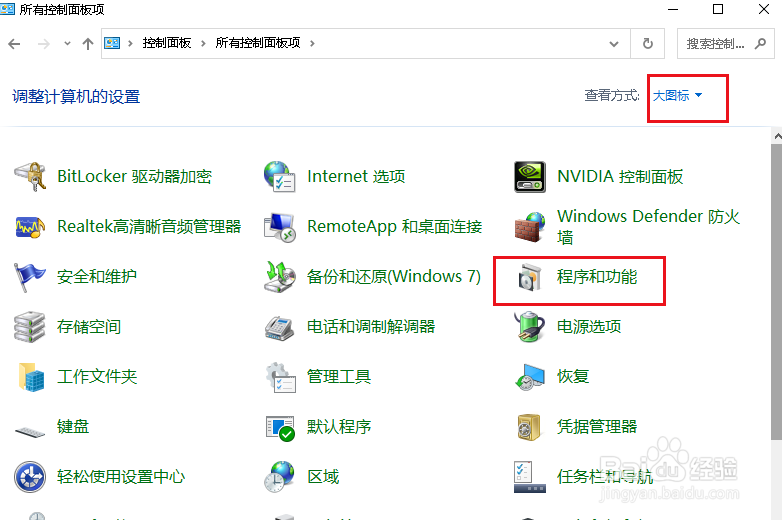Open the 安全和维护 flag icon
Screen dimensions: 782x520
(x=30, y=277)
